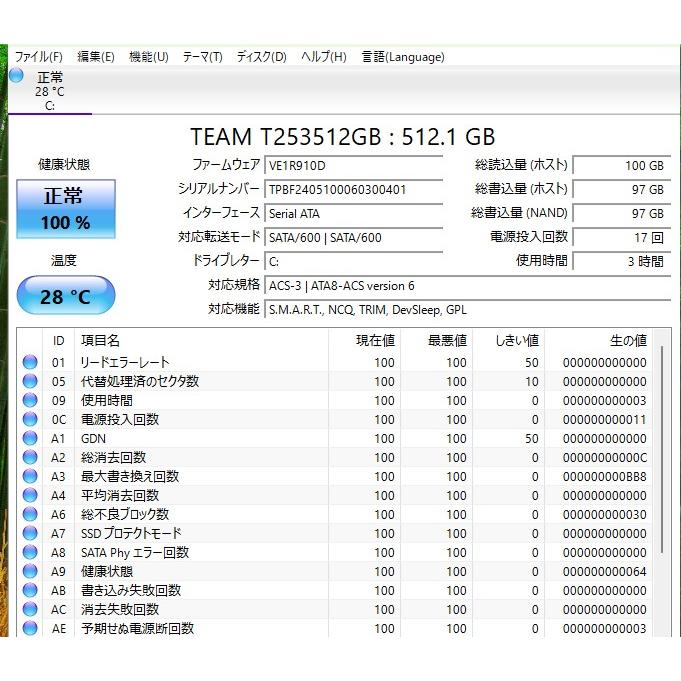Image resolution: width=681 pixels, height=681 pixels.
Task: Click the status orb for ID 01 リードエラーレート
Action: [30, 362]
